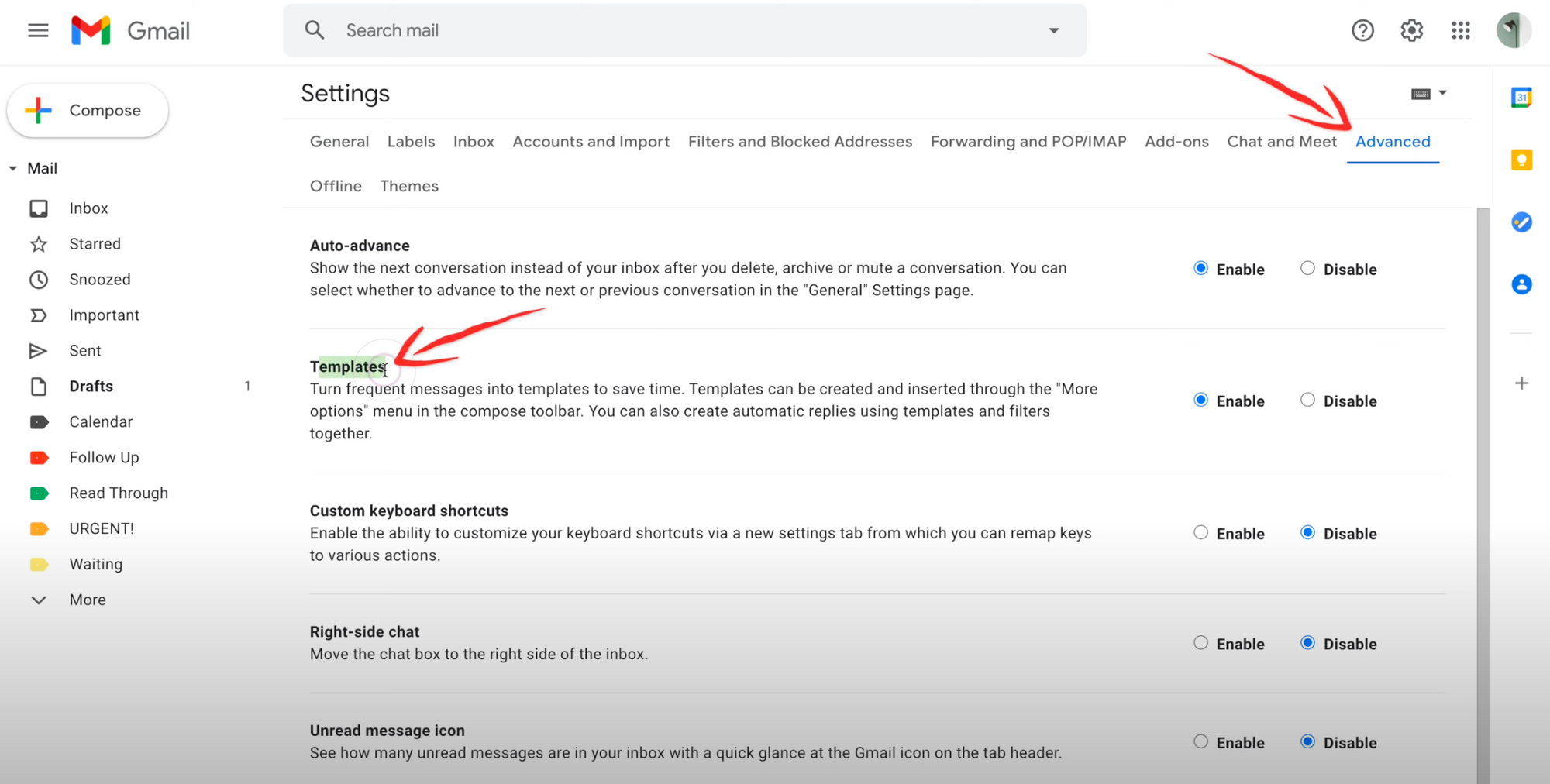Click the Drafts page icon
Screen dimensions: 1550x784
(39, 387)
